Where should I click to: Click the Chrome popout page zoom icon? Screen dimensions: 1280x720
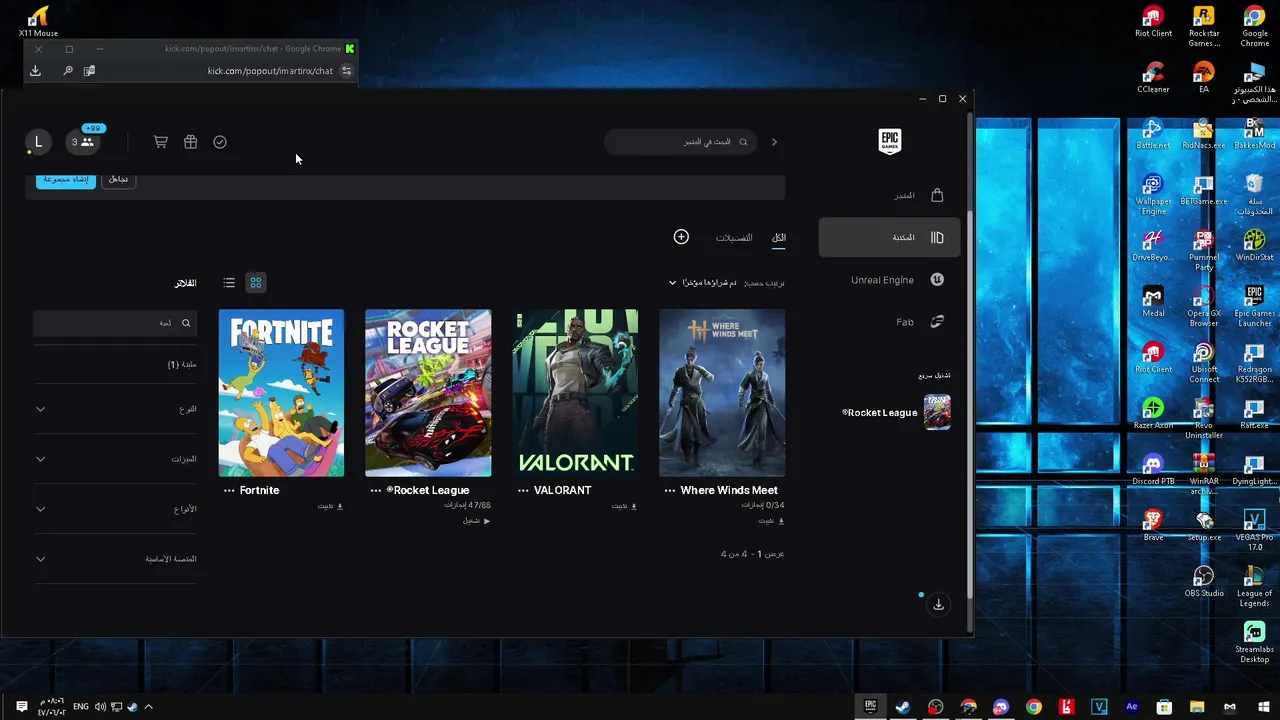point(67,71)
